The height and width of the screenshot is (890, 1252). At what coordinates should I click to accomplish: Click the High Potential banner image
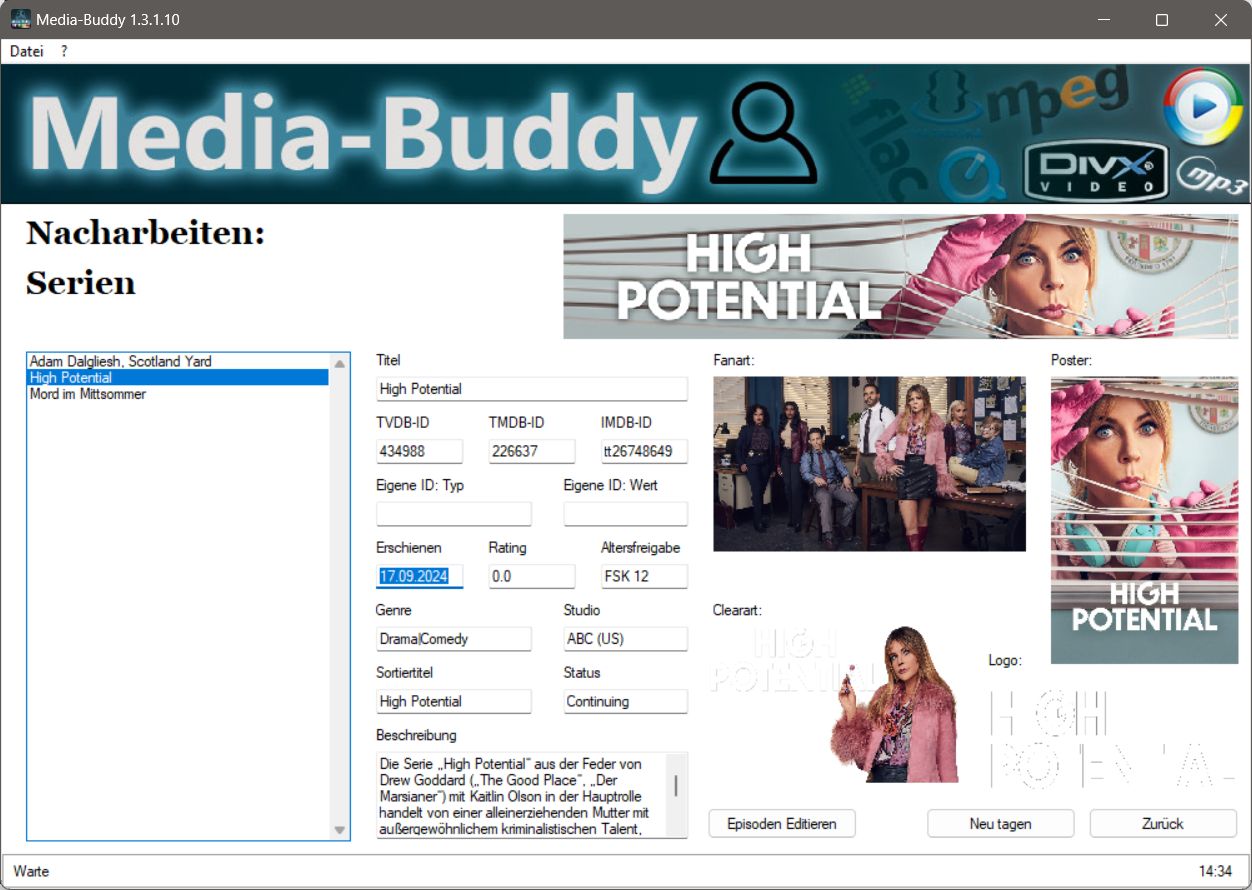900,276
